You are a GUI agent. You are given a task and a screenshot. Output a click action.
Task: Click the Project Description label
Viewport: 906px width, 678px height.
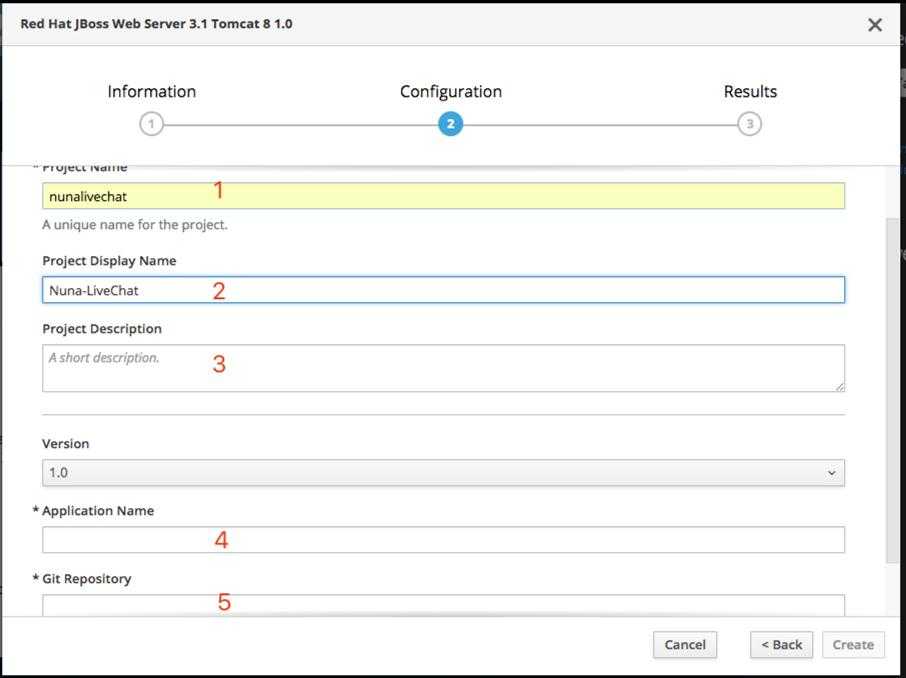click(x=102, y=329)
